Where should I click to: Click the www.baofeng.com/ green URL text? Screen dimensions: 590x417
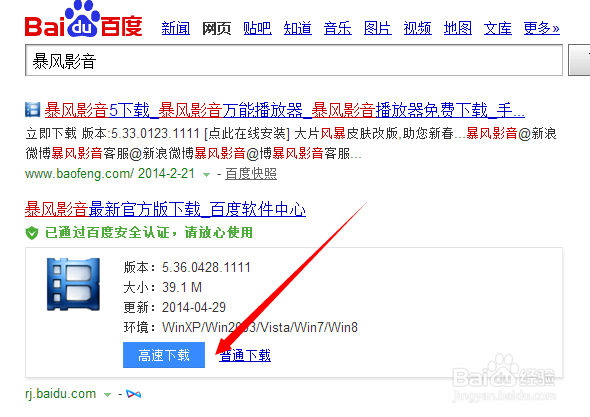[x=79, y=174]
